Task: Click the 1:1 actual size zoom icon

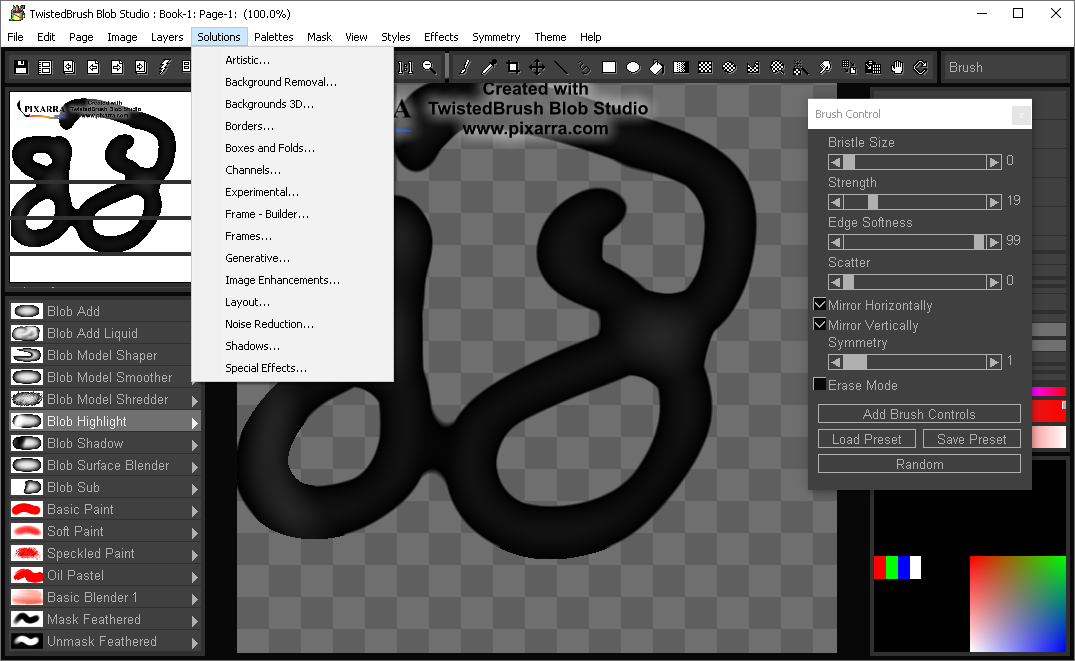Action: click(406, 67)
